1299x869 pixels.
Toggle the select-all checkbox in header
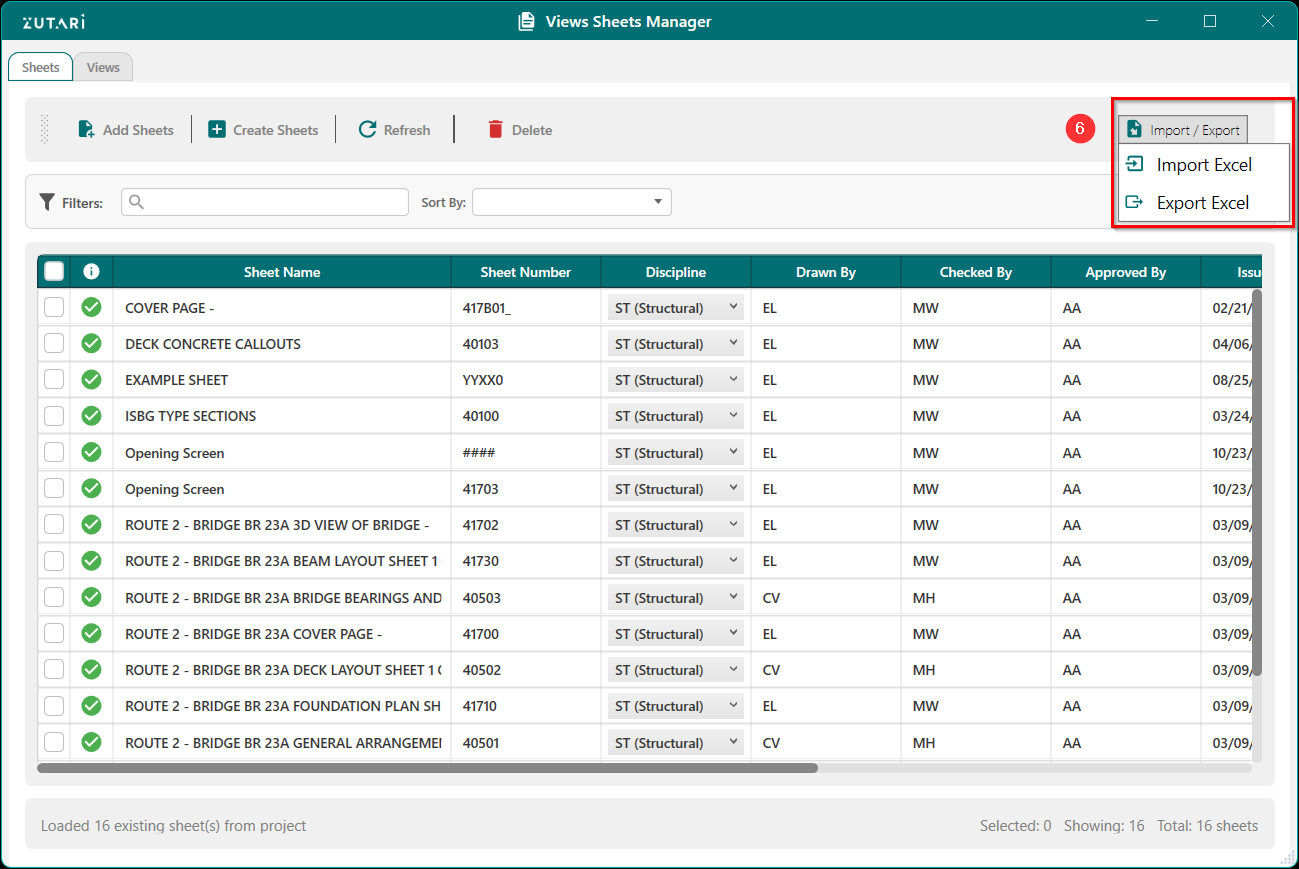click(54, 271)
